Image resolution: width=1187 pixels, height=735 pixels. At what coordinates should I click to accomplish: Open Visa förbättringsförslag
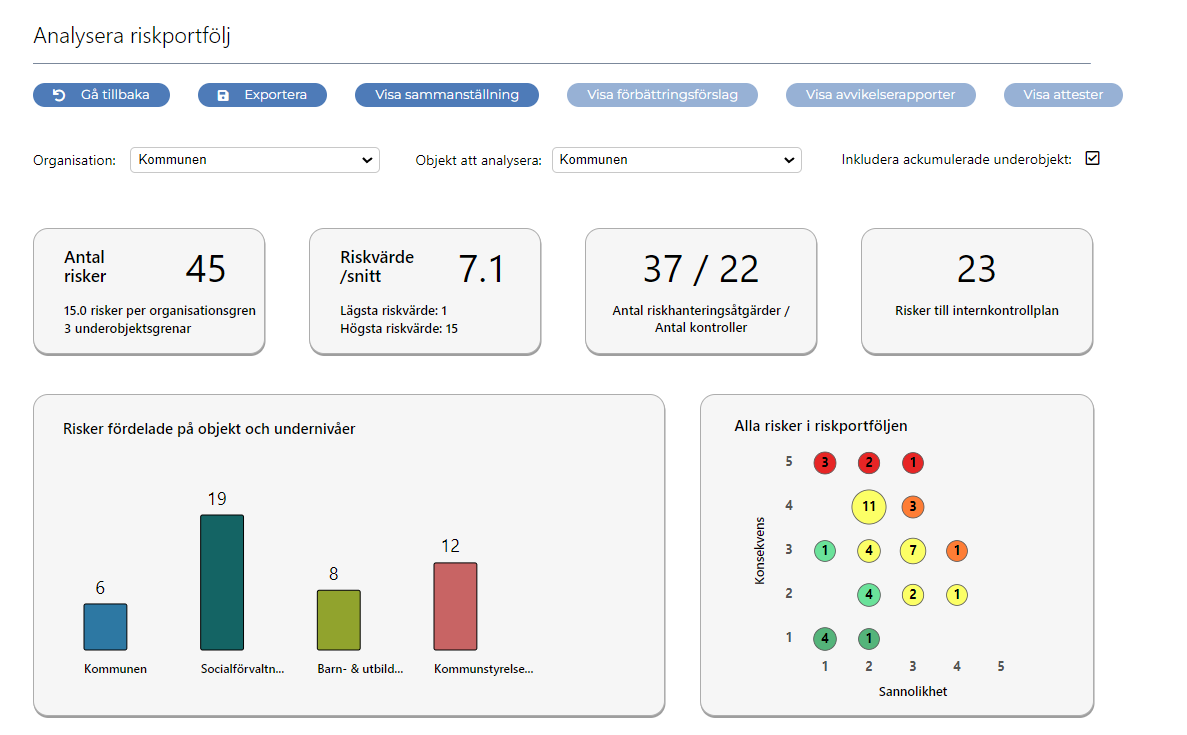(662, 95)
